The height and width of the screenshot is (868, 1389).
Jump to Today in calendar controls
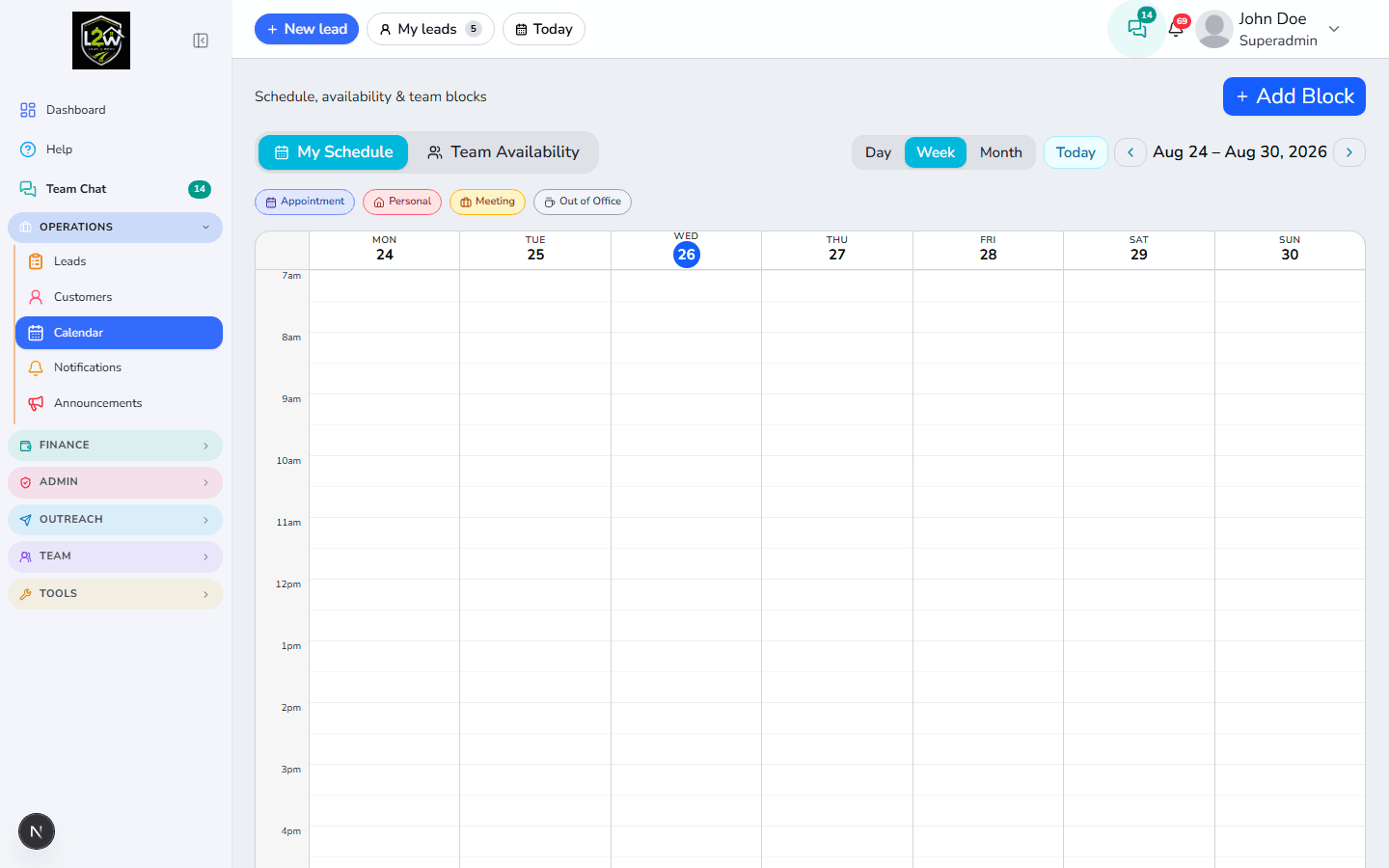point(1076,152)
